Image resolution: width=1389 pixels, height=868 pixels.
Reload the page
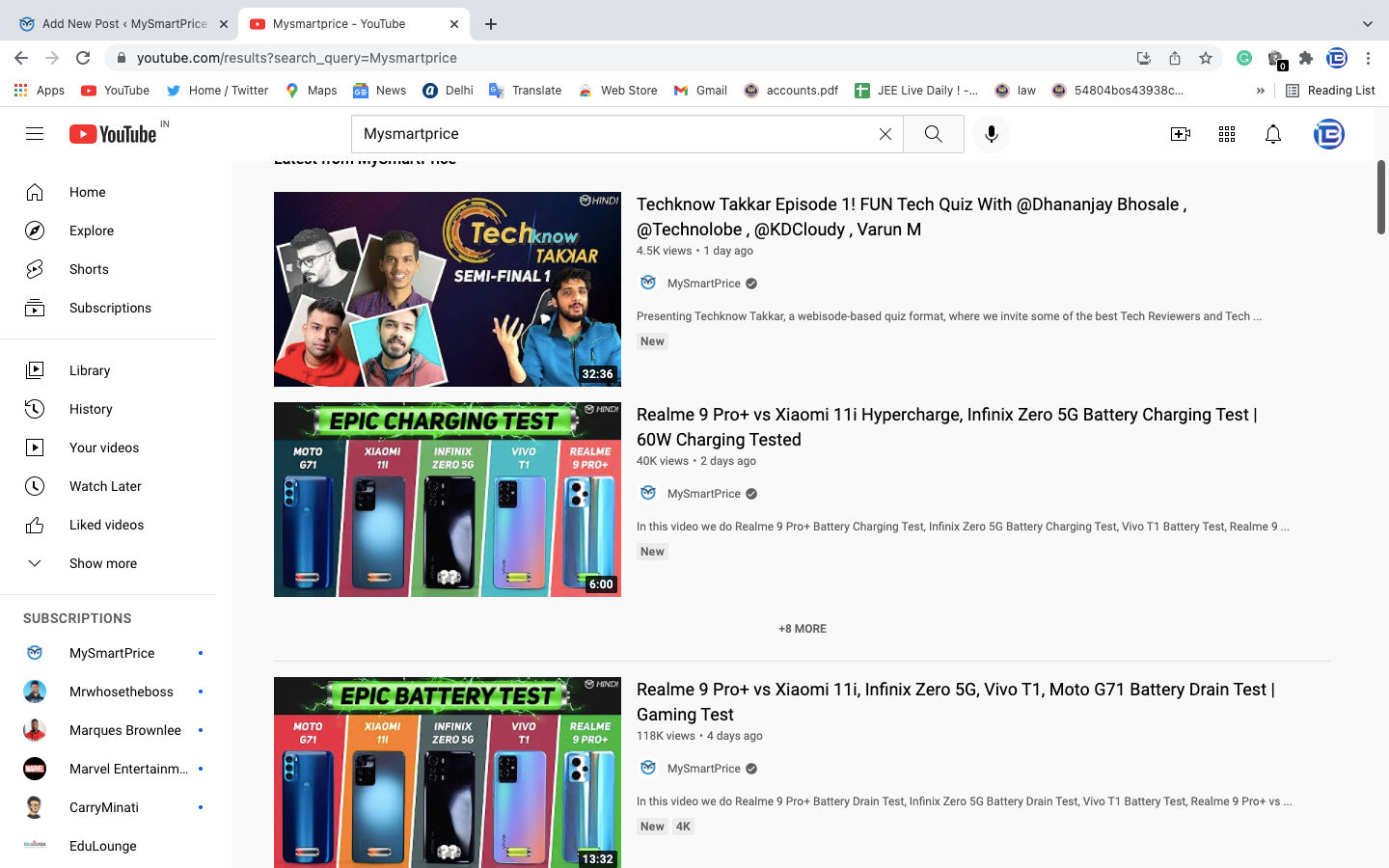(83, 58)
